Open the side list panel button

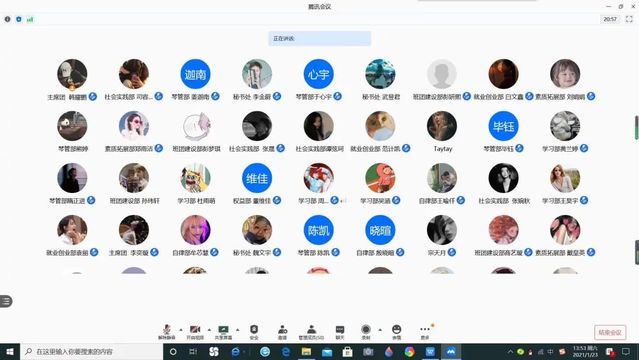(x=6, y=301)
